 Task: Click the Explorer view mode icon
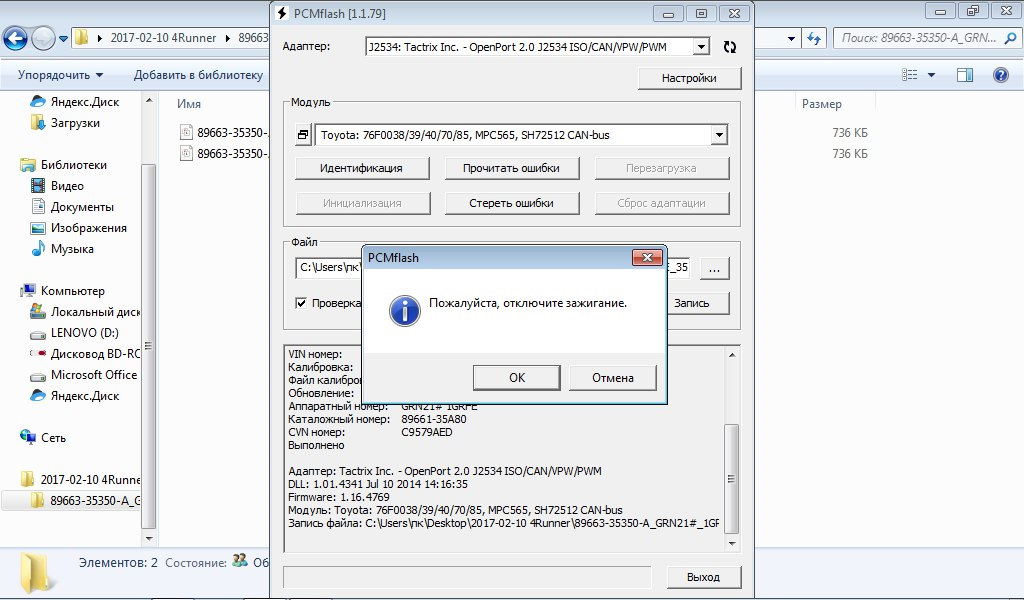coord(909,75)
